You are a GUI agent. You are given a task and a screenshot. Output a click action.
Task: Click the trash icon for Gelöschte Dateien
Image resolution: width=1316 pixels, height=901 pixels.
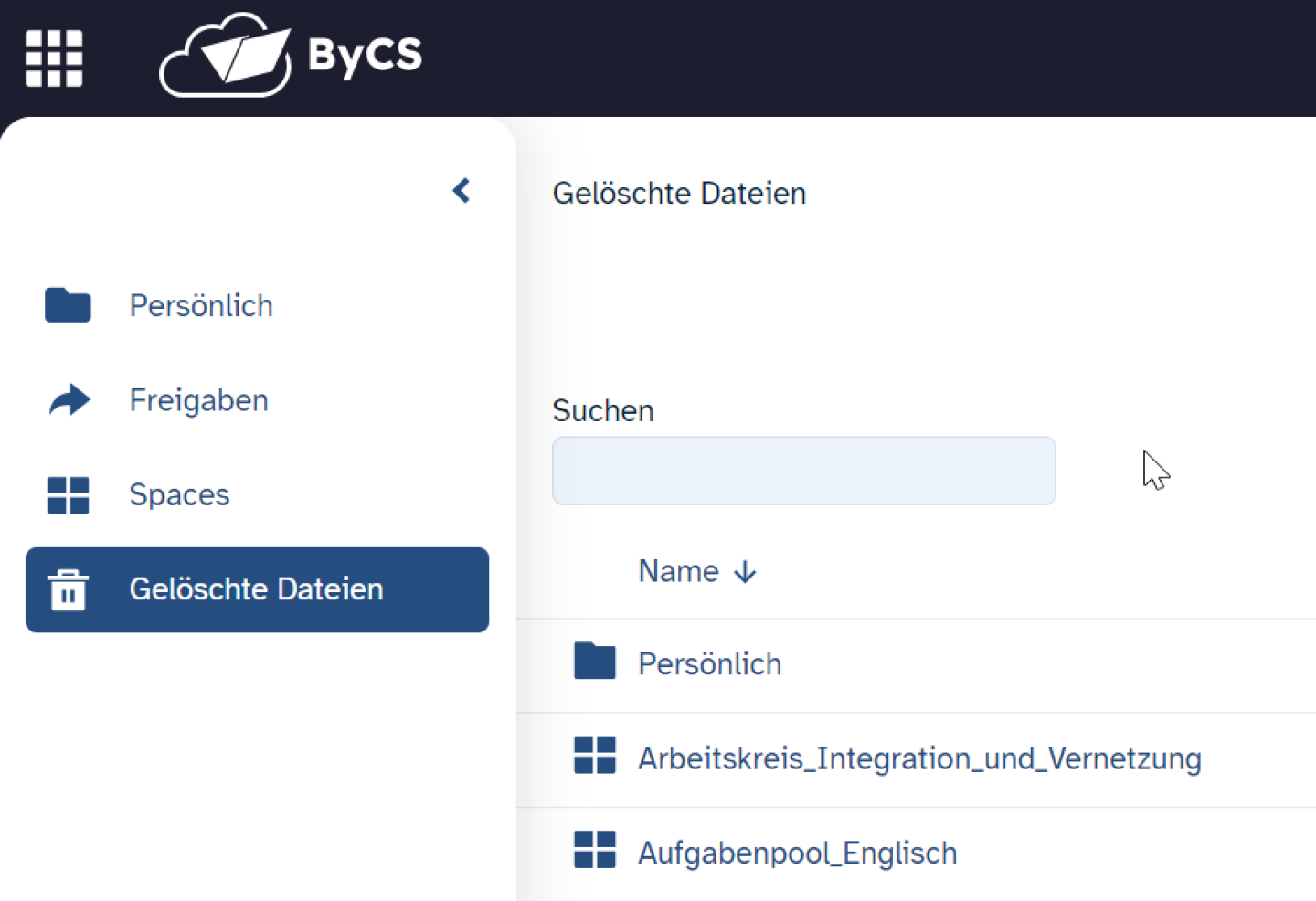[x=68, y=589]
